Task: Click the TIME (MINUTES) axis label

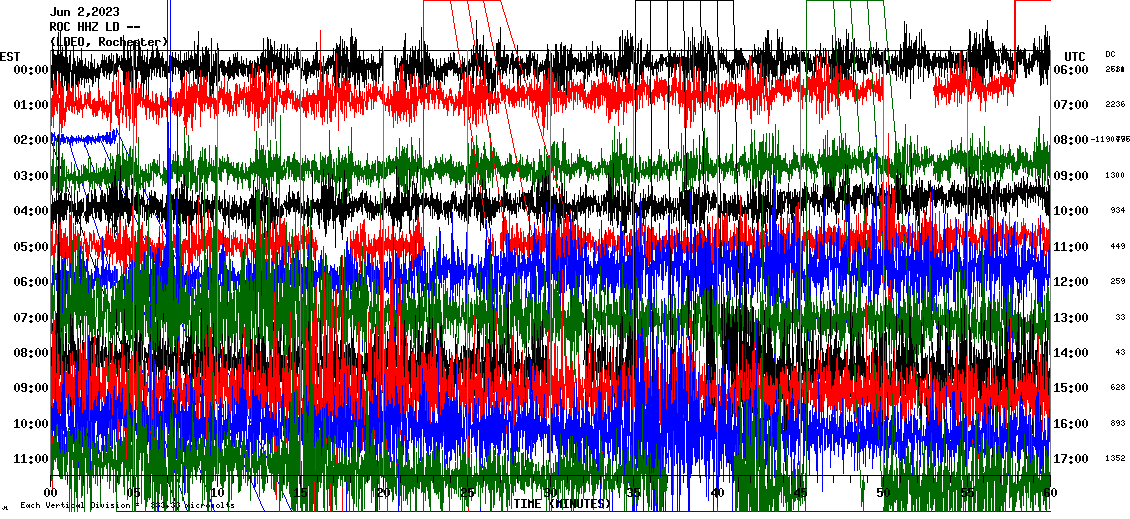Action: pos(562,504)
